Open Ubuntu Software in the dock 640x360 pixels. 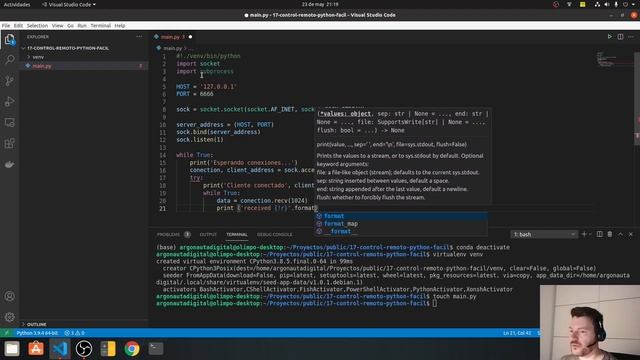tap(36, 349)
